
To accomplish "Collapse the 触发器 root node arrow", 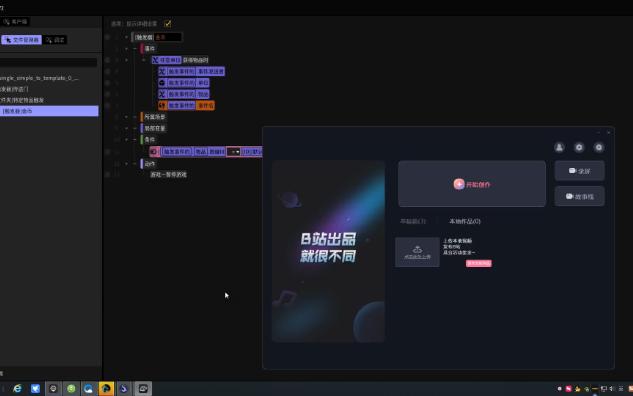I will tap(126, 37).
